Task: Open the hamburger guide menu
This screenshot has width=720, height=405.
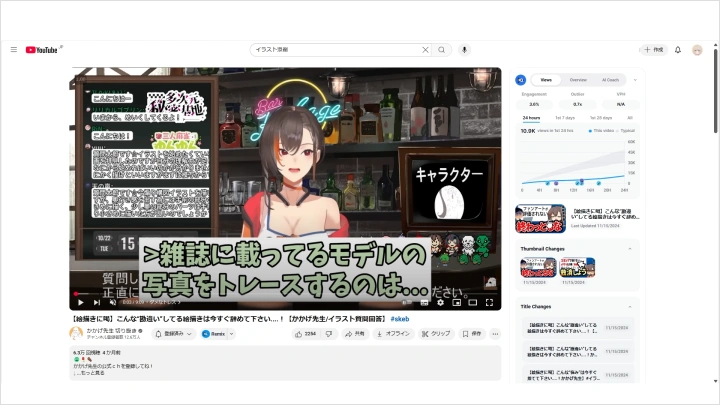Action: (x=13, y=49)
